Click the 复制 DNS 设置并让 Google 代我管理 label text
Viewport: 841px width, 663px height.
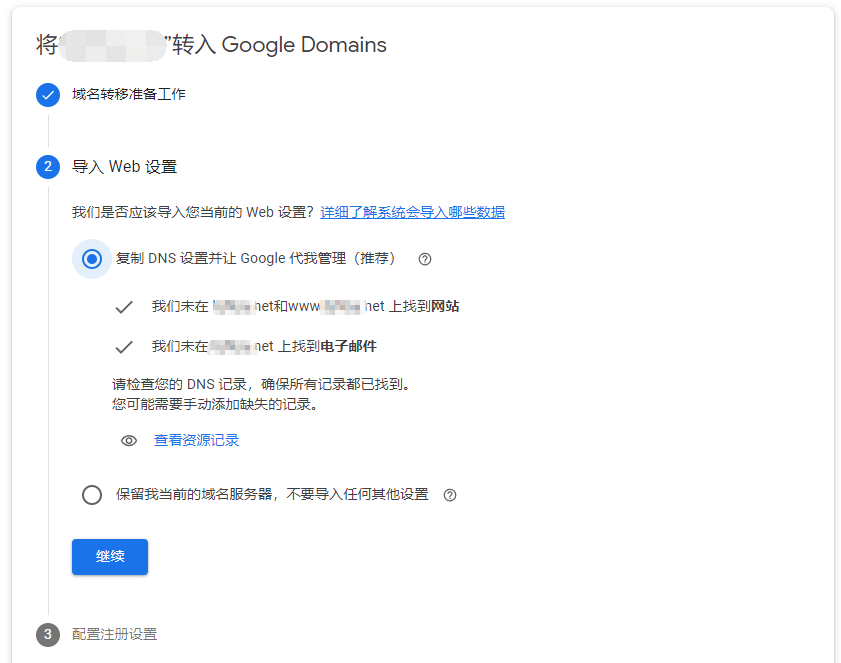[x=256, y=259]
